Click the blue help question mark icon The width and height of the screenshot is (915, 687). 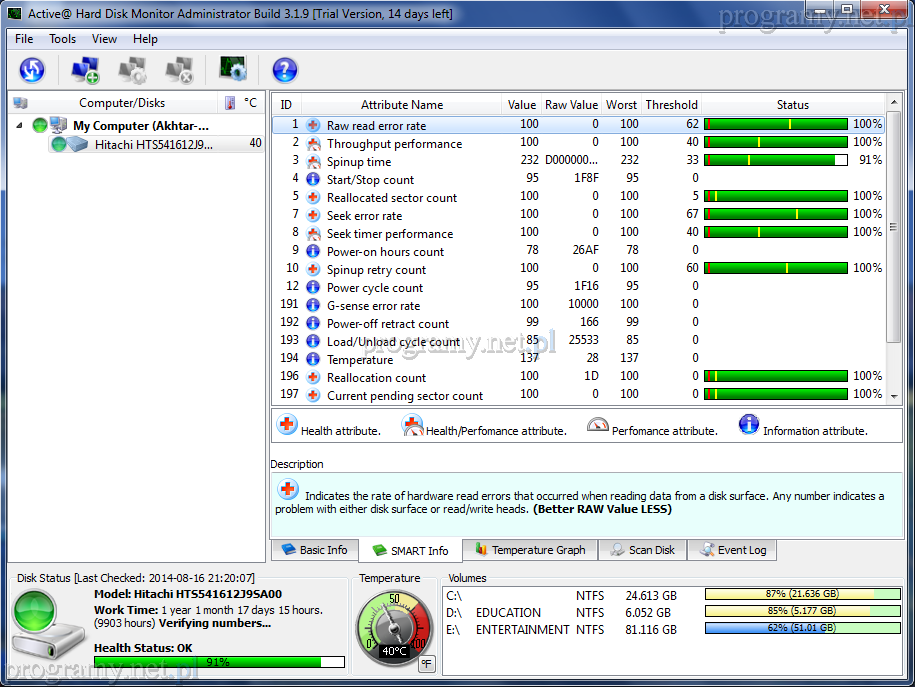[x=285, y=69]
